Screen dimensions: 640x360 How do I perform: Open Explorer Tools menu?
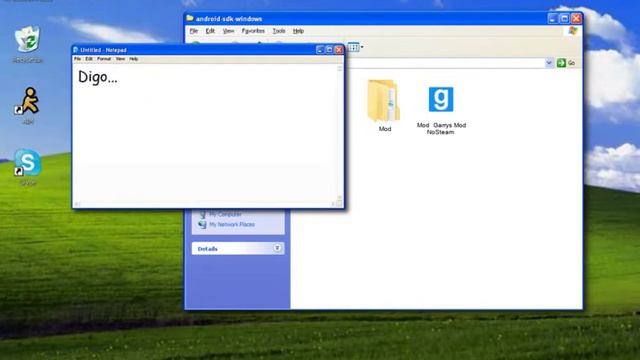click(279, 31)
